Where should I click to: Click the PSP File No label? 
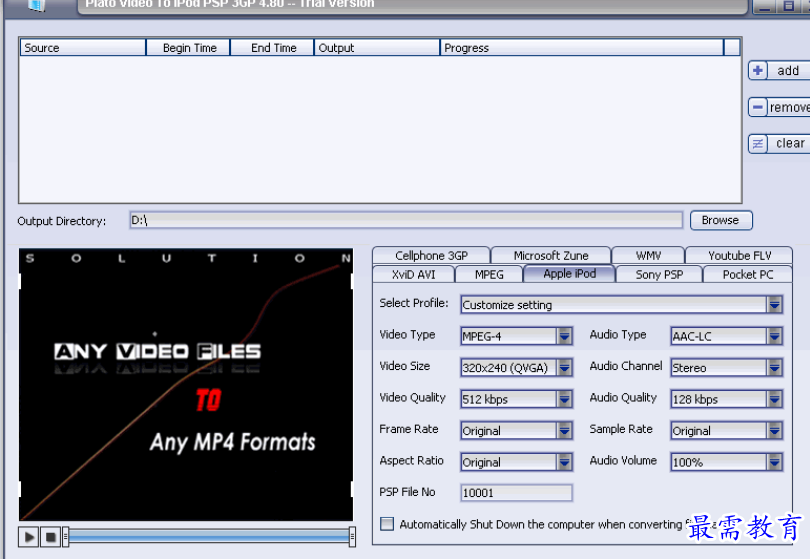[x=407, y=492]
